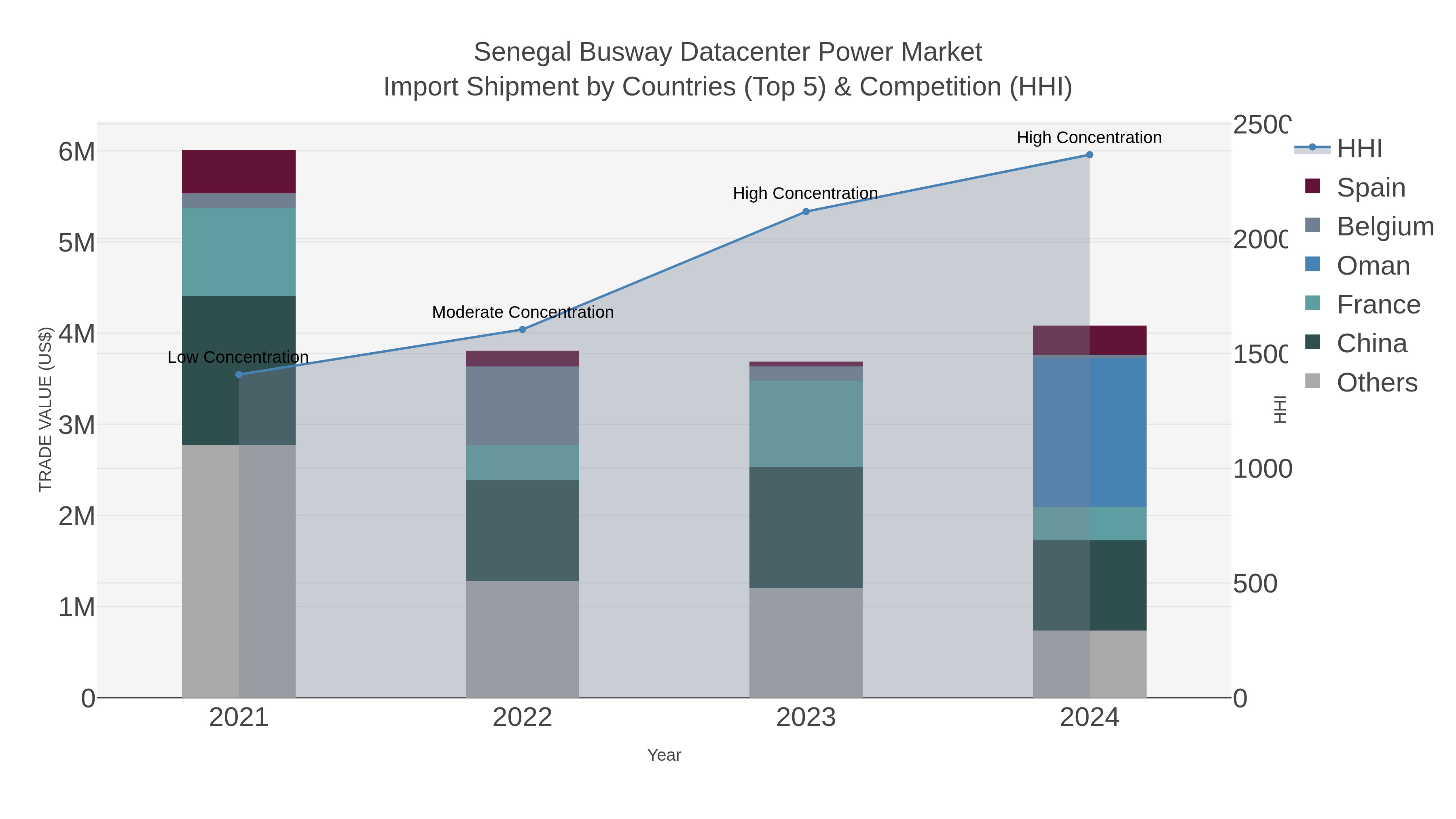Click the 500 tick on the HHI axis
This screenshot has height=819, width=1456.
[1255, 583]
